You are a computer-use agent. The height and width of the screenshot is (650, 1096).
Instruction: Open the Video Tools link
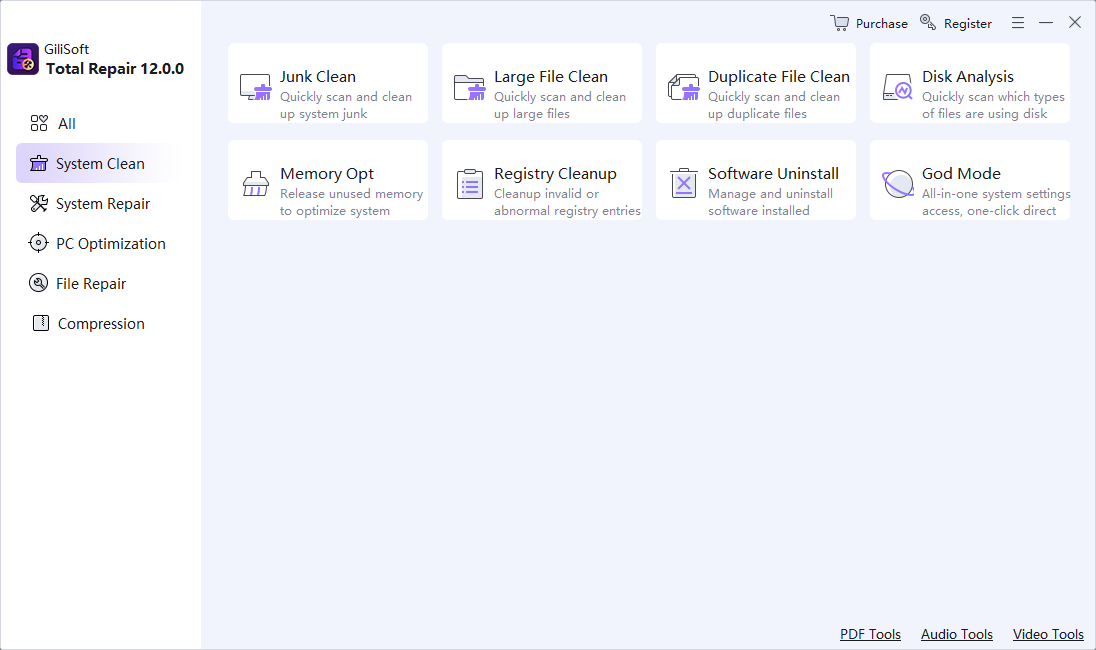[x=1048, y=634]
